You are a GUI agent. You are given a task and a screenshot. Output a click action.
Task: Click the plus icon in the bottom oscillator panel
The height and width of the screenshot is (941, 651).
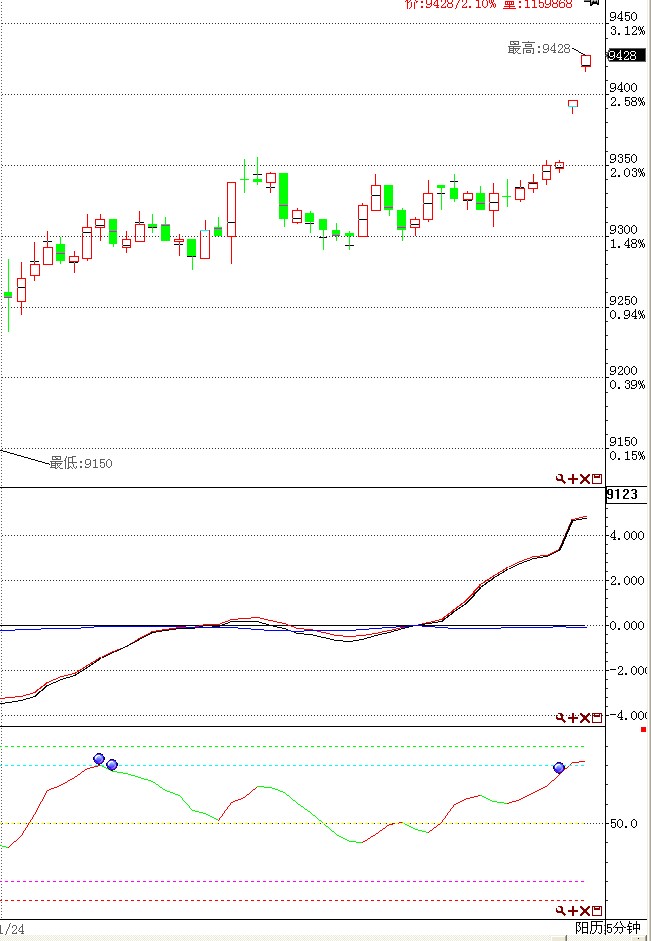pyautogui.click(x=573, y=911)
